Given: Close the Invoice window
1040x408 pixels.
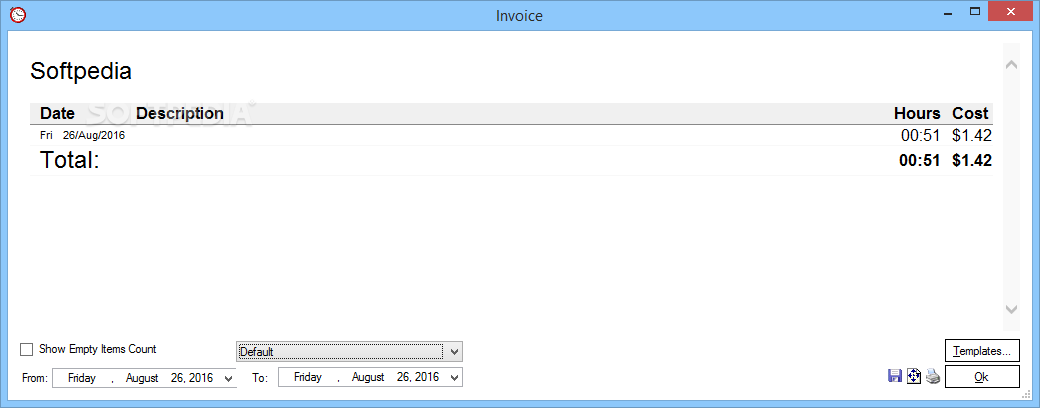Looking at the screenshot, I should pyautogui.click(x=1011, y=11).
